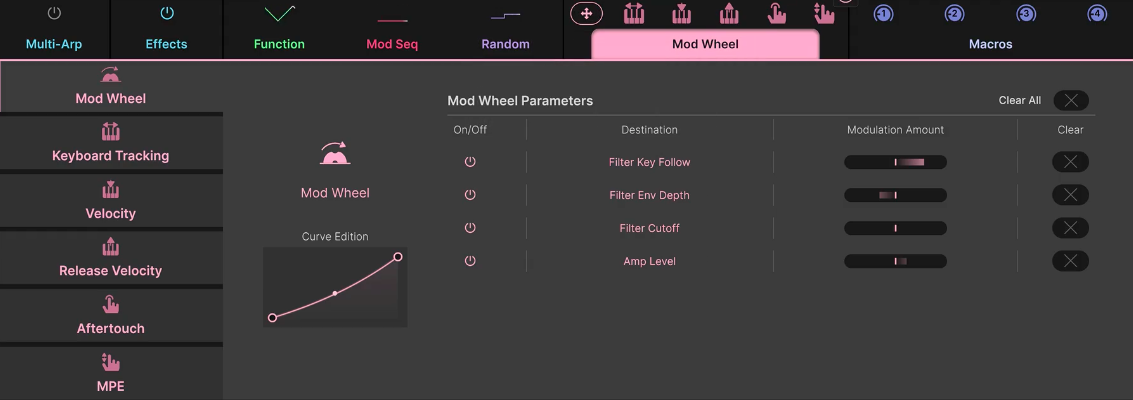Click the move-arrows icon in top toolbar
Image resolution: width=1133 pixels, height=400 pixels.
(x=586, y=13)
